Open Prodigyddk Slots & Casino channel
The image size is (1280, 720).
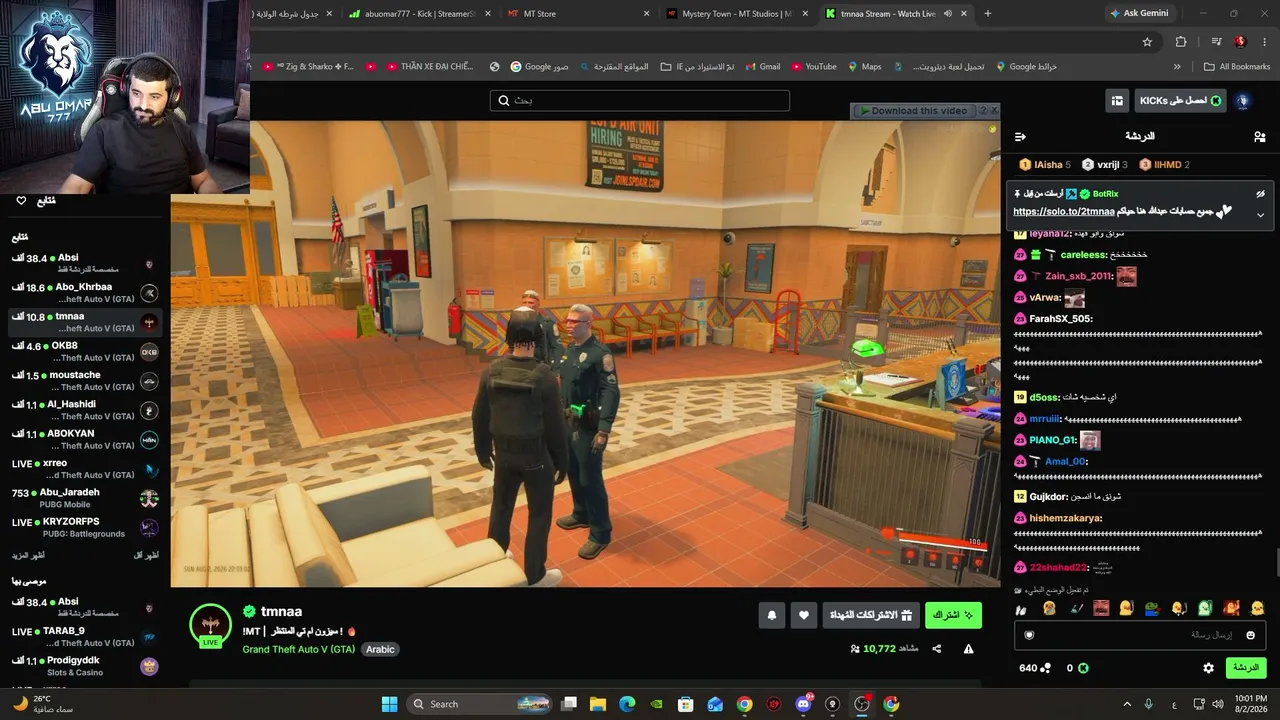(x=85, y=666)
